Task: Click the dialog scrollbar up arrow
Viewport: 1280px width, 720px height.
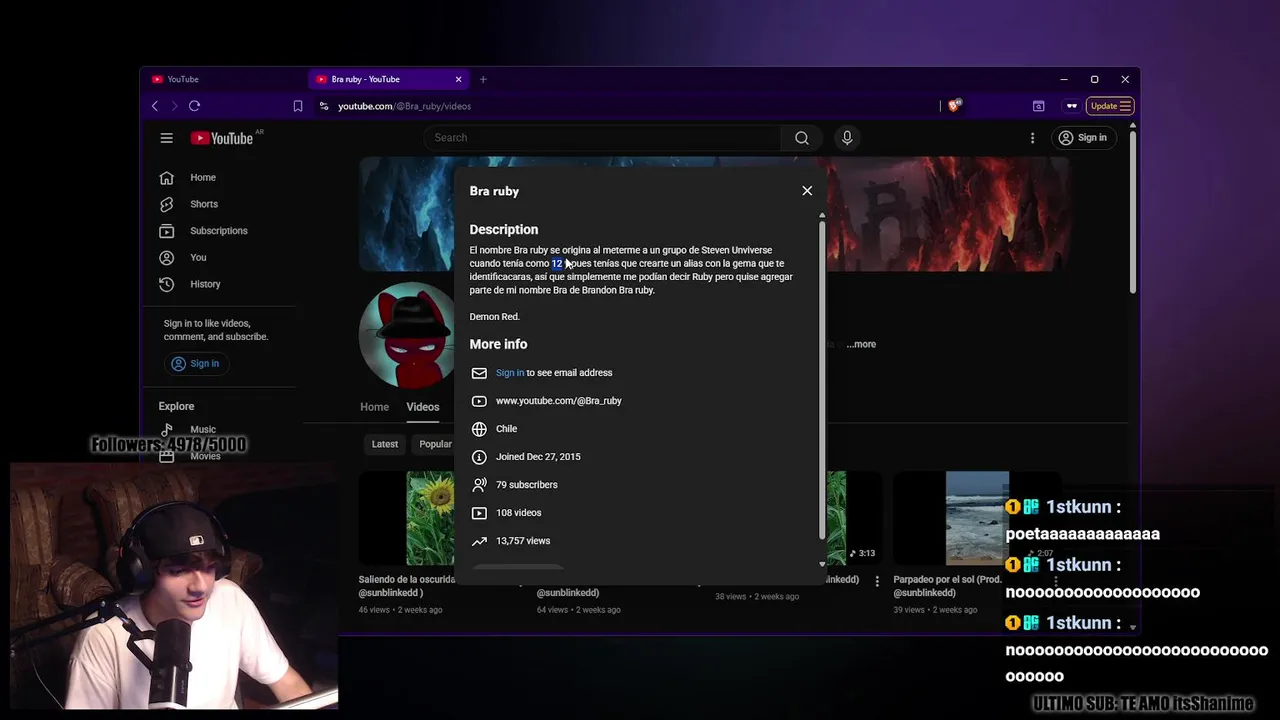Action: pyautogui.click(x=822, y=215)
